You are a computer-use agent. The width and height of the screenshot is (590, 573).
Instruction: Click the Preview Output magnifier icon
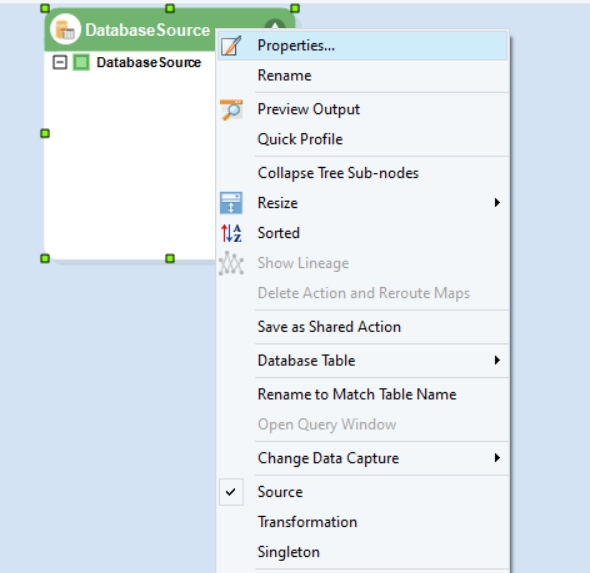(231, 109)
